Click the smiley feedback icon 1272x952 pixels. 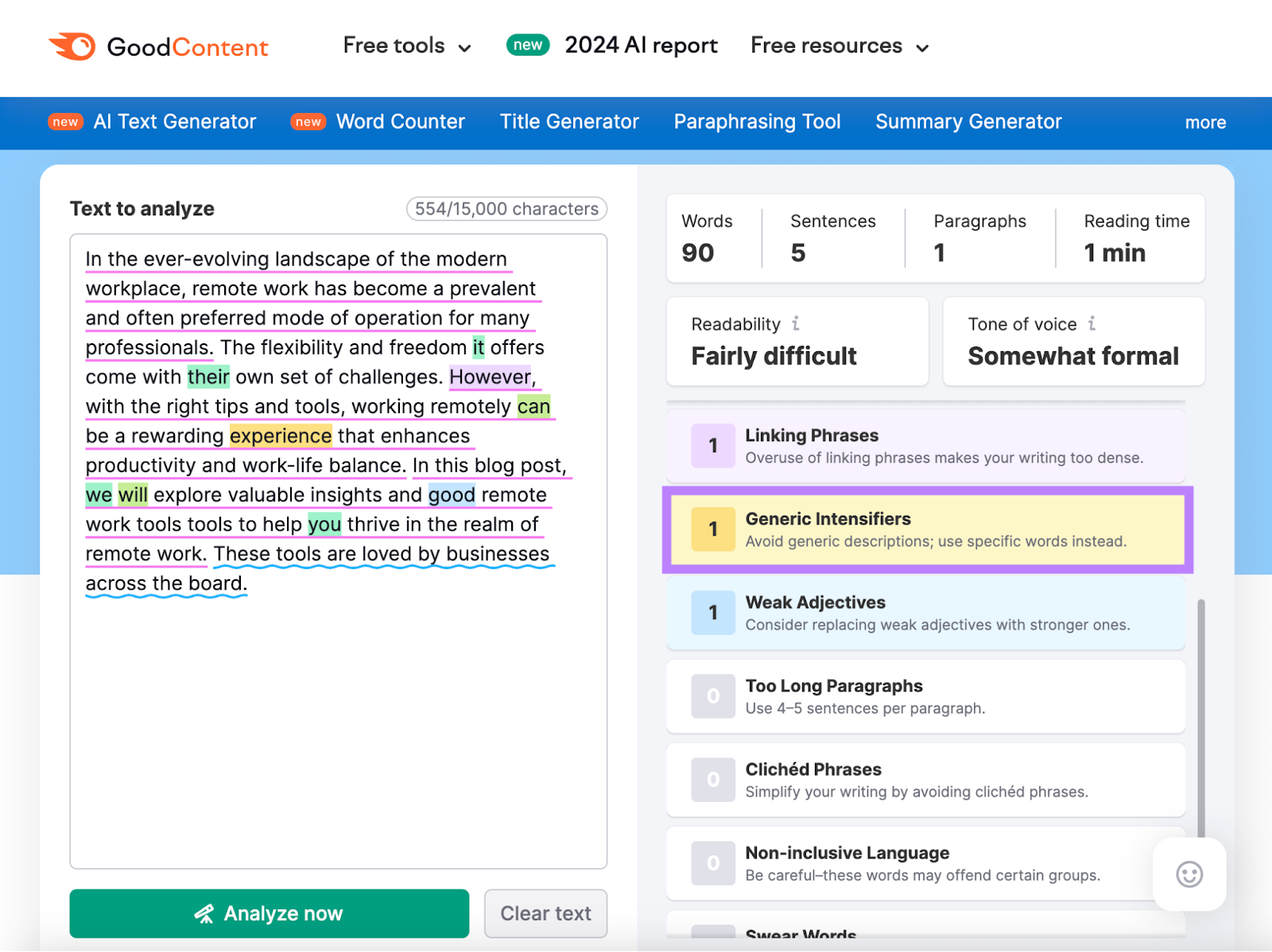tap(1189, 875)
